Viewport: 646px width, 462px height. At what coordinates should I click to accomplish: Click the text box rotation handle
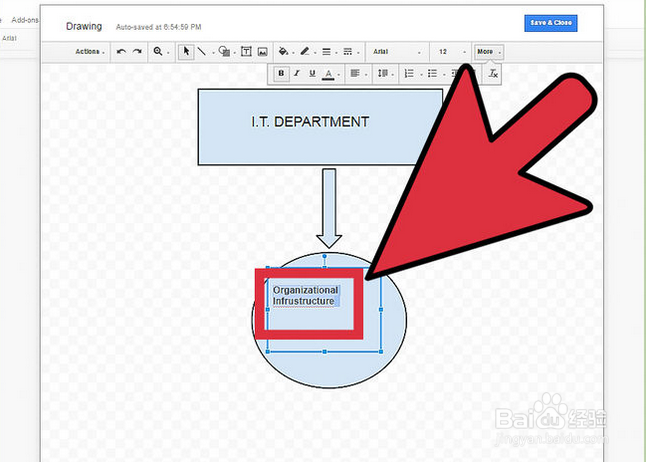[x=325, y=256]
